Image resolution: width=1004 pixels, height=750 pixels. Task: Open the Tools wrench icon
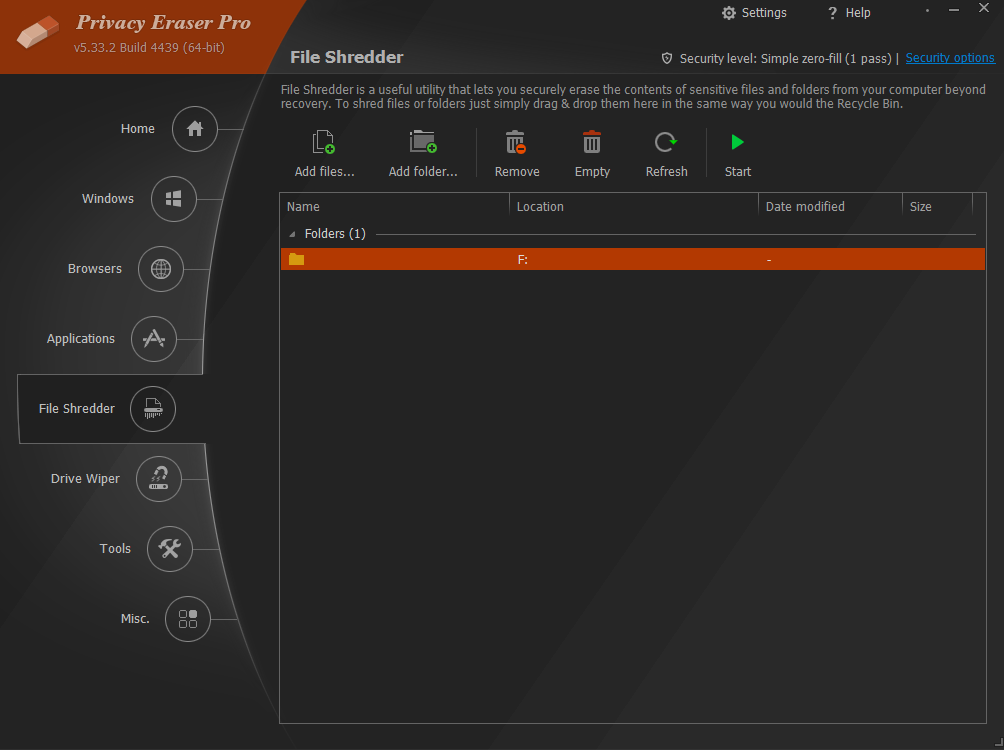point(170,549)
